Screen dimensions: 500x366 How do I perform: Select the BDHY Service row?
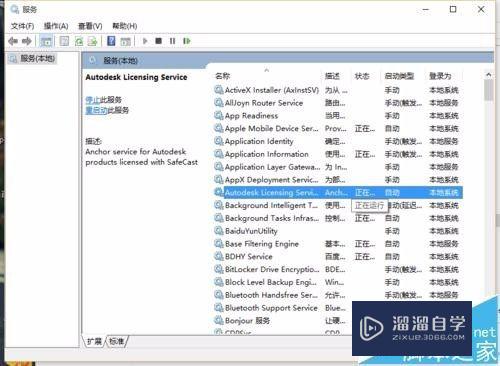coord(337,256)
